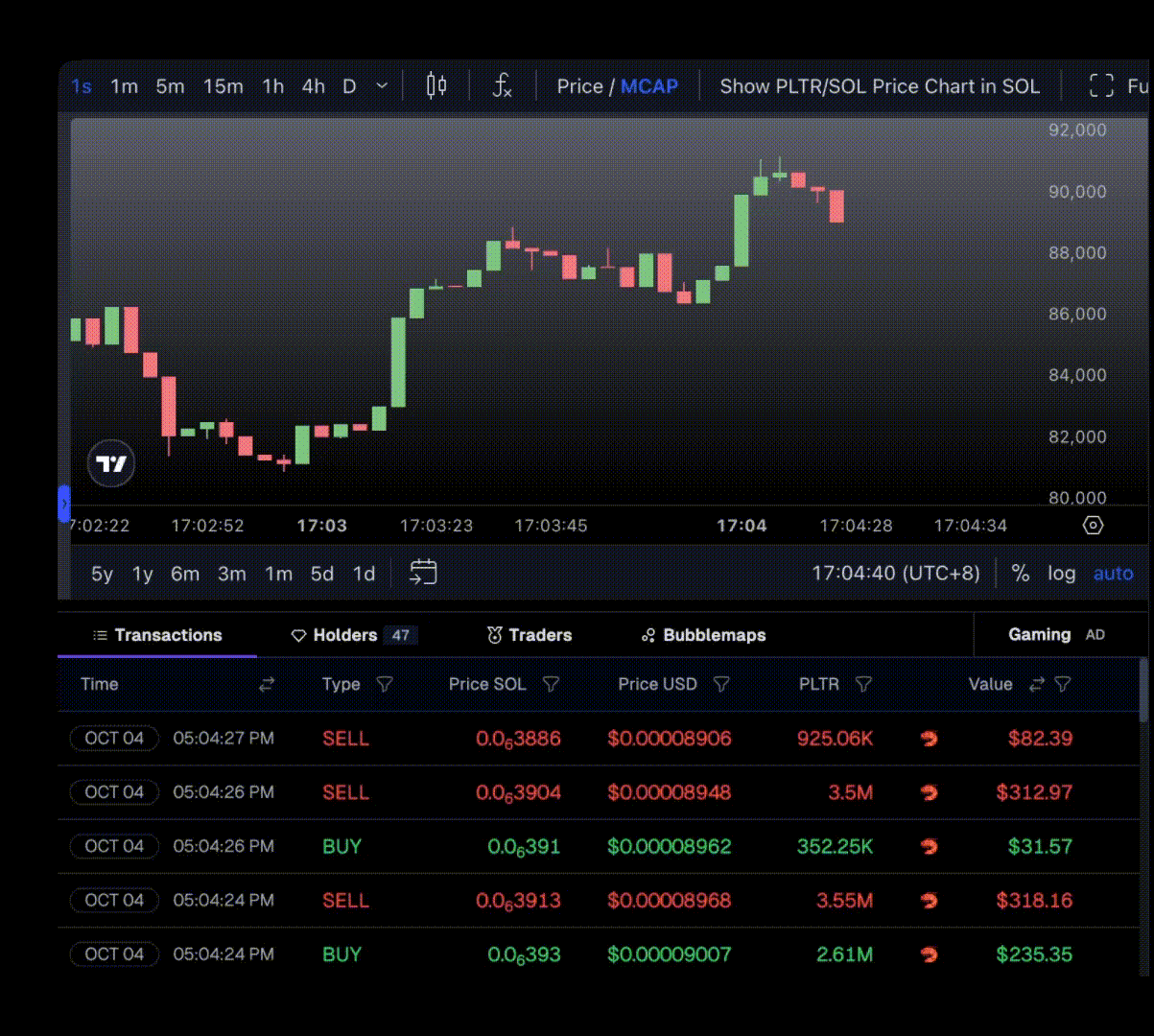Select the 4h timeframe
Image resolution: width=1154 pixels, height=1036 pixels.
[314, 86]
